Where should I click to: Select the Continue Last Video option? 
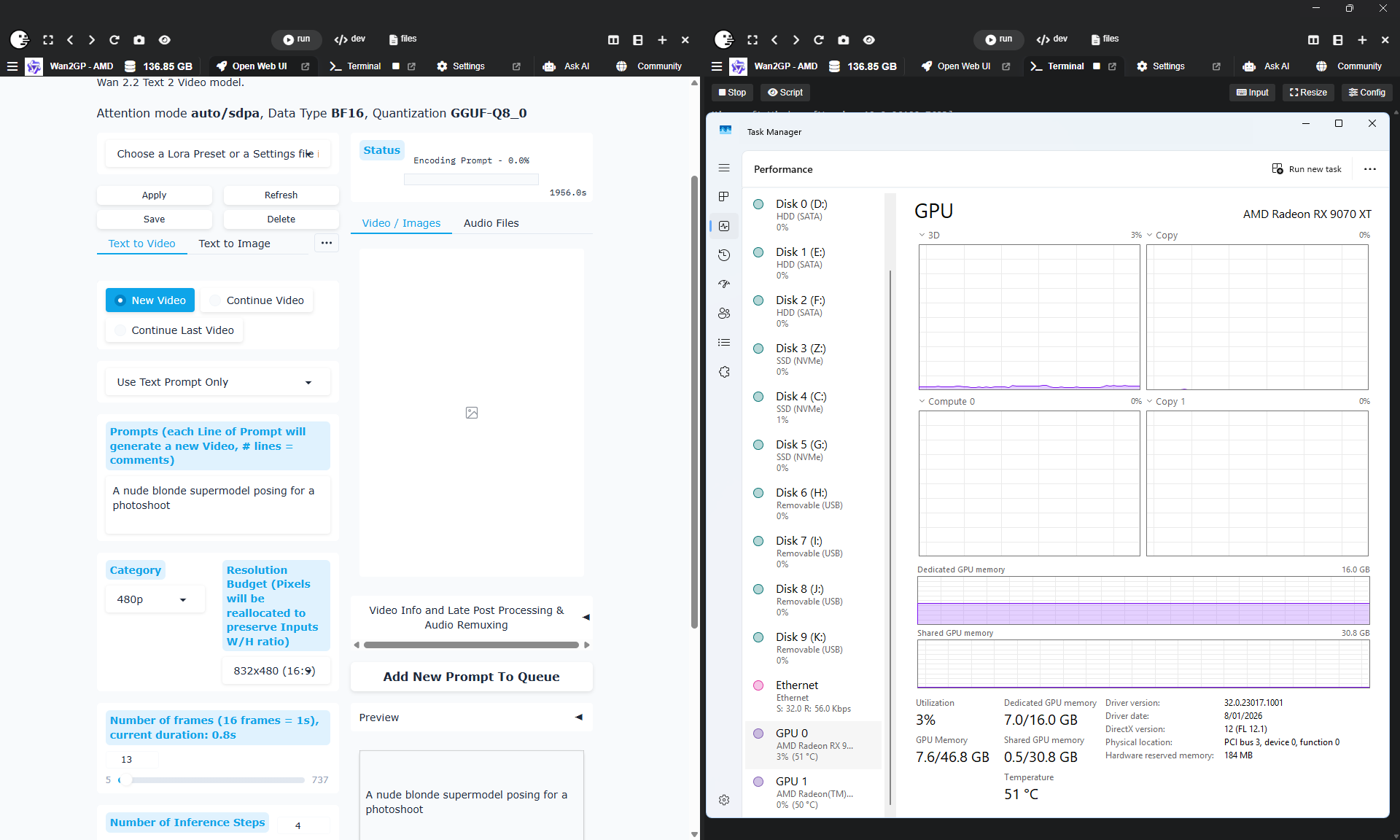tap(174, 330)
